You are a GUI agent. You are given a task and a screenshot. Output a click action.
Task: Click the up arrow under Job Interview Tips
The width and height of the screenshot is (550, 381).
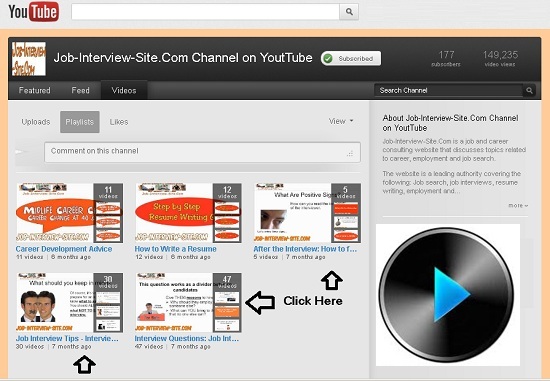pos(85,365)
